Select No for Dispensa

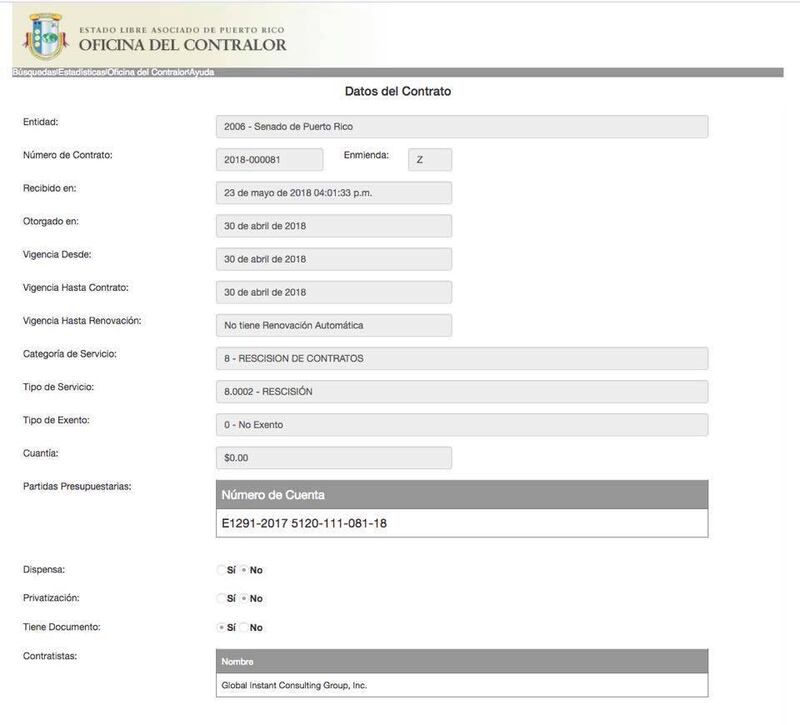coord(245,570)
